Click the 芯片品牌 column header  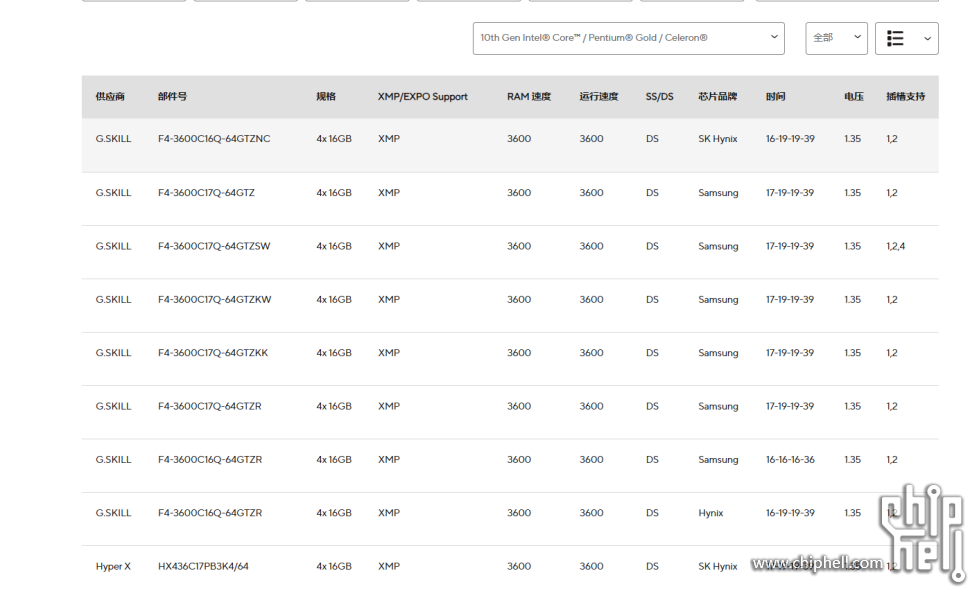click(x=717, y=97)
